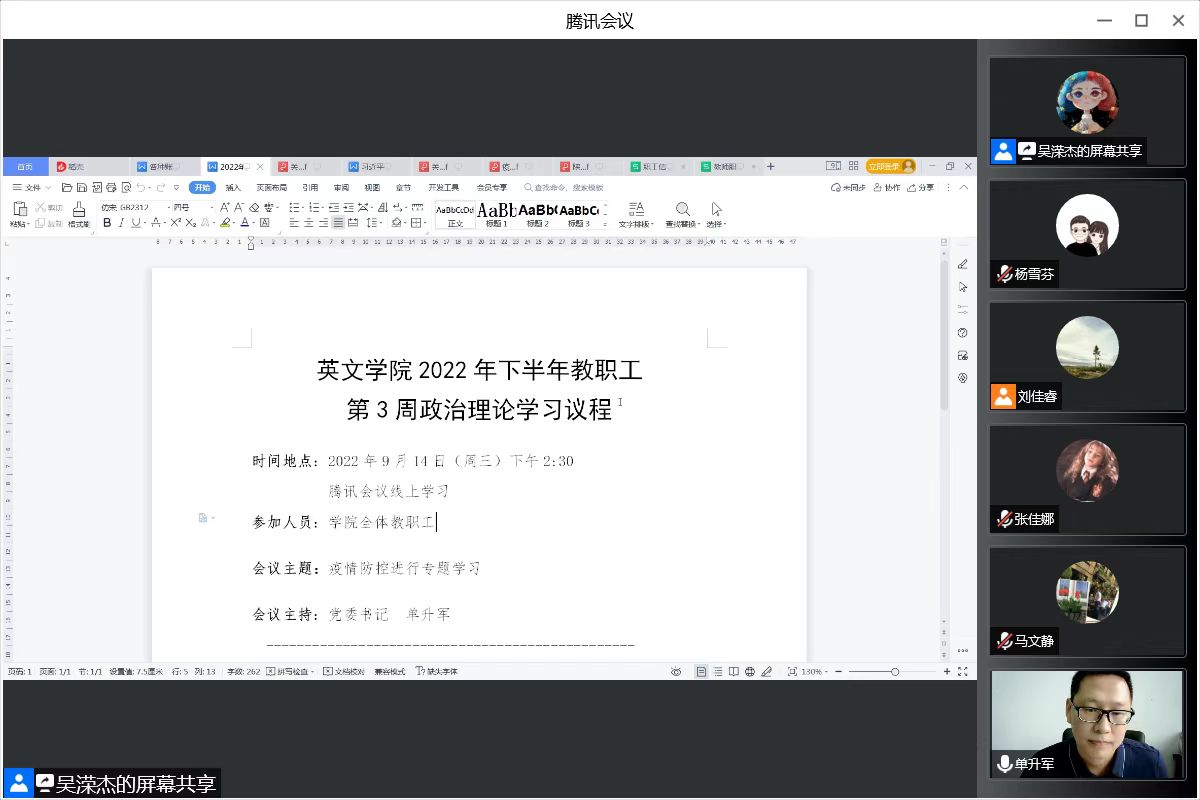Select the justify alignment icon
1200x800 pixels.
pos(338,223)
